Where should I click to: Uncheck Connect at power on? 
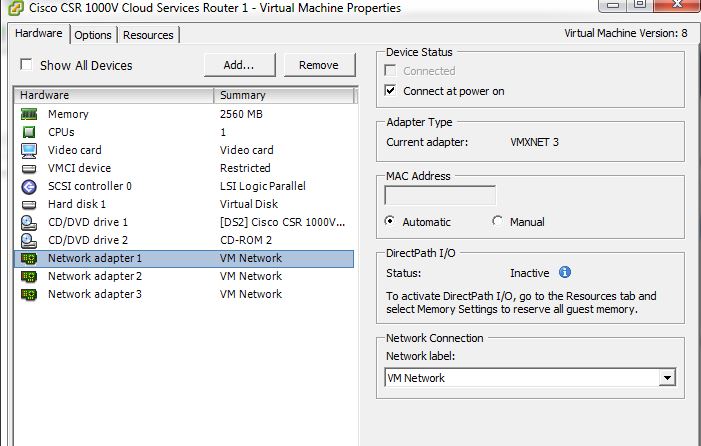(x=390, y=91)
